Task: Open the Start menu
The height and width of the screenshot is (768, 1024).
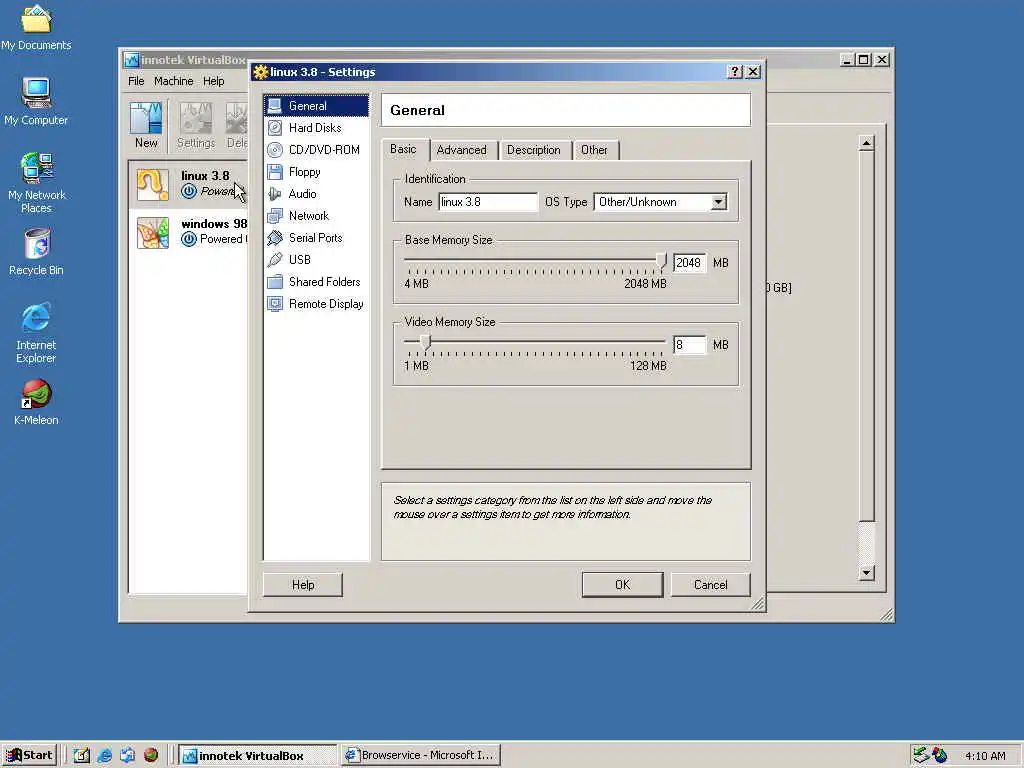Action: [x=29, y=756]
